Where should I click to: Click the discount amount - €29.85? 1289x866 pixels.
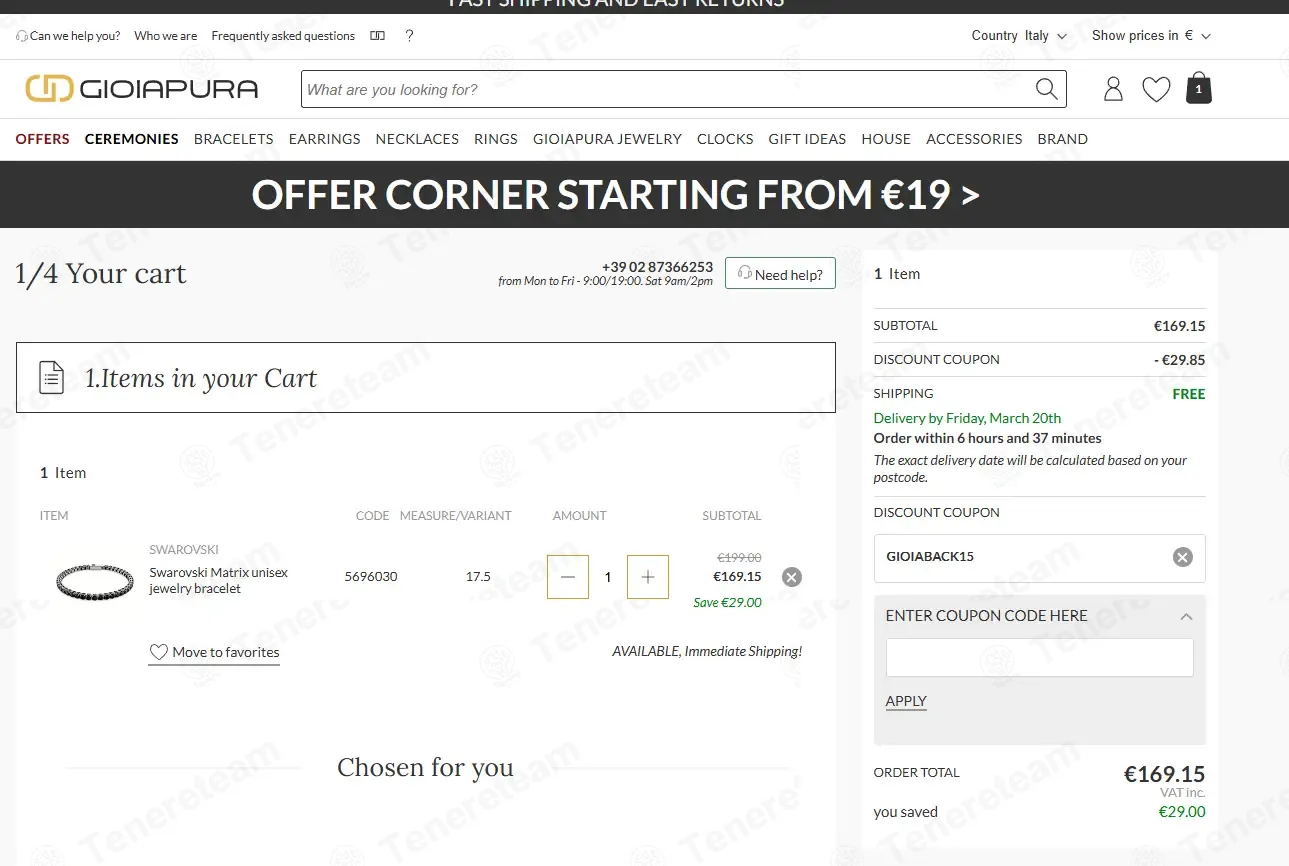pyautogui.click(x=1179, y=360)
